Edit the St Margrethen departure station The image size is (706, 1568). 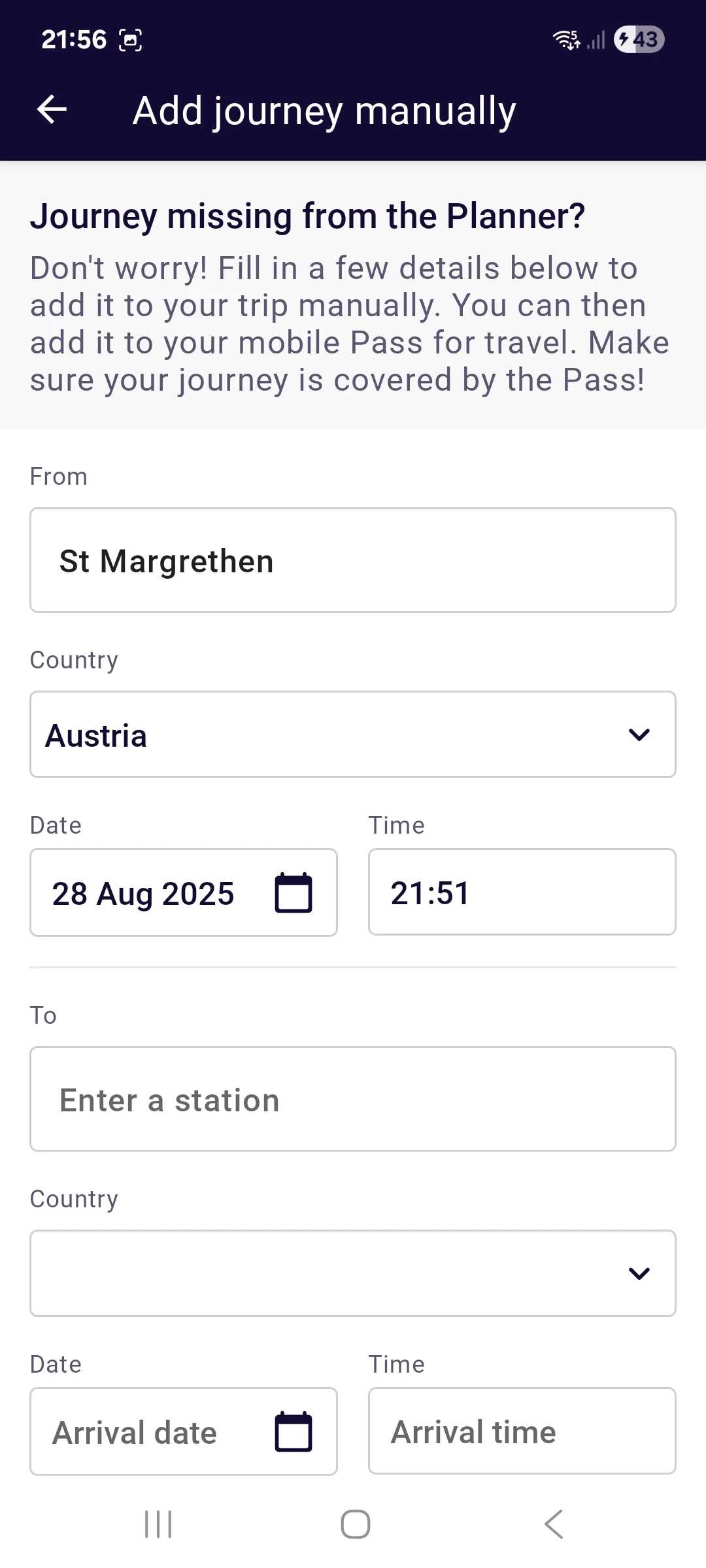point(353,561)
